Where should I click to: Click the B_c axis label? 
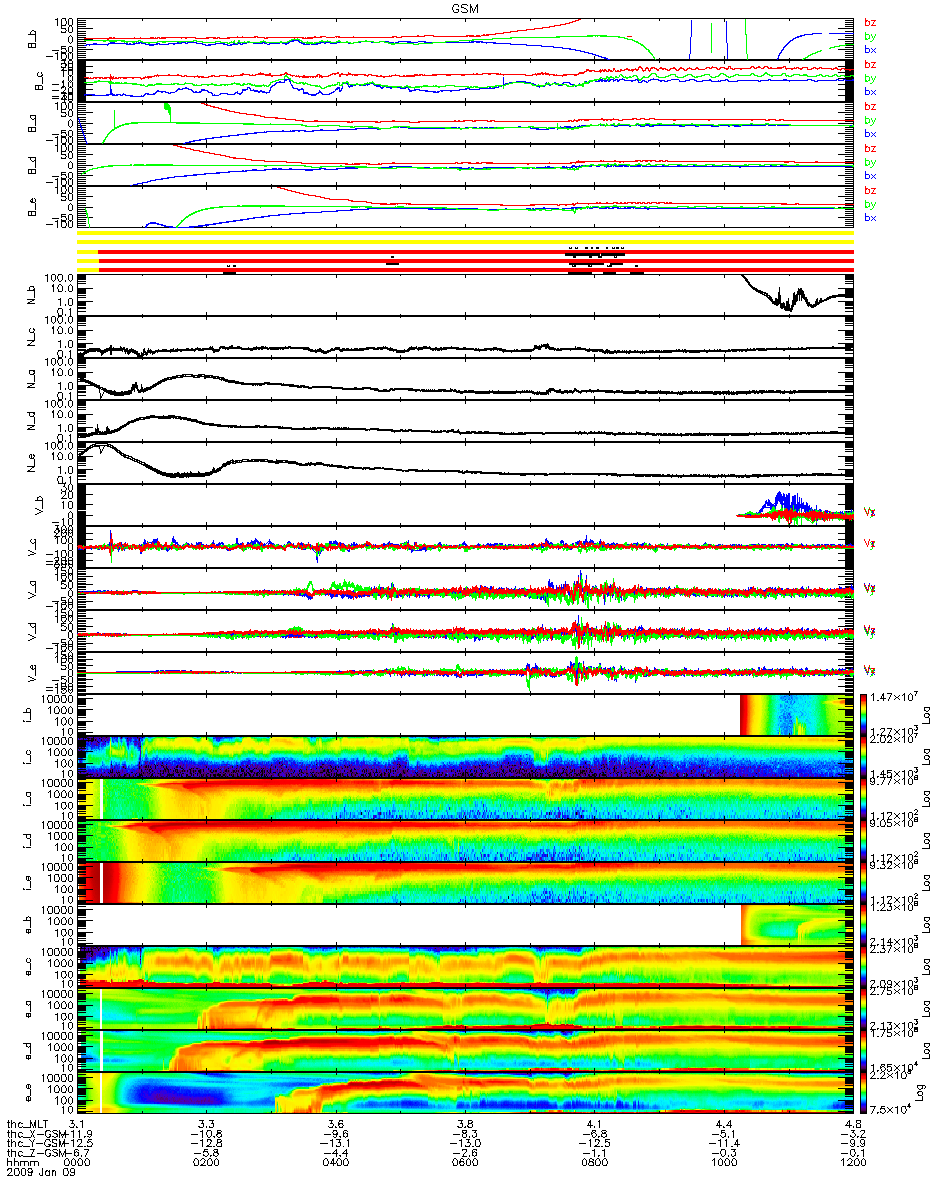click(x=40, y=80)
